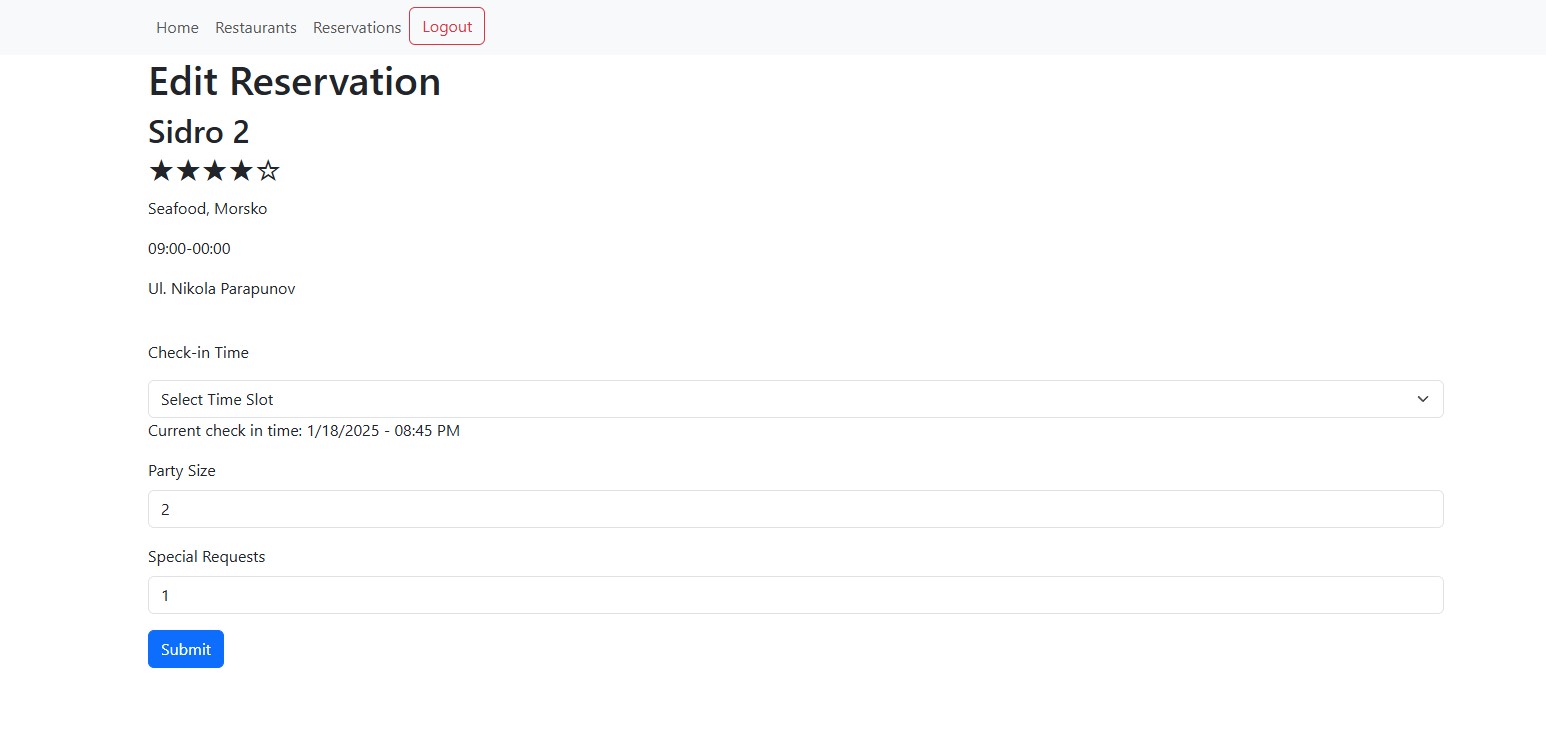Click the Check-in Time label
Image resolution: width=1546 pixels, height=756 pixels.
pyautogui.click(x=198, y=353)
